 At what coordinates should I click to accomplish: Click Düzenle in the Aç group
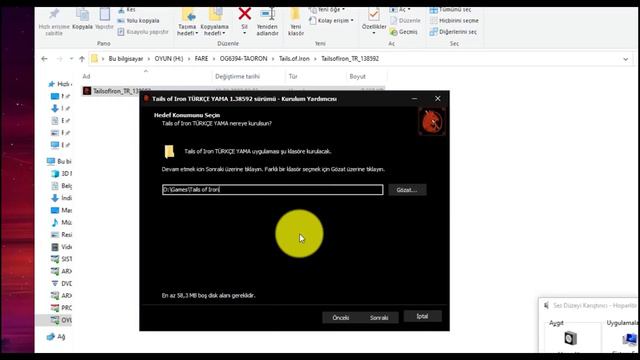405,20
